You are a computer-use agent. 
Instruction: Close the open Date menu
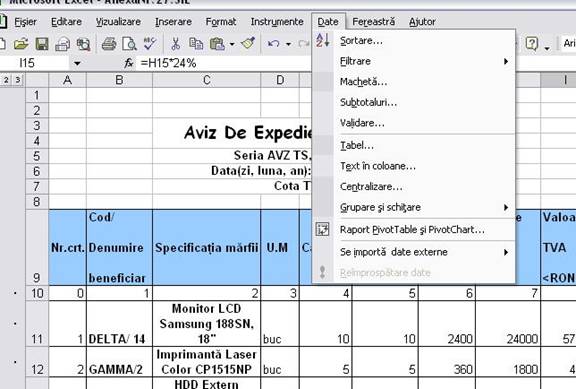[328, 22]
